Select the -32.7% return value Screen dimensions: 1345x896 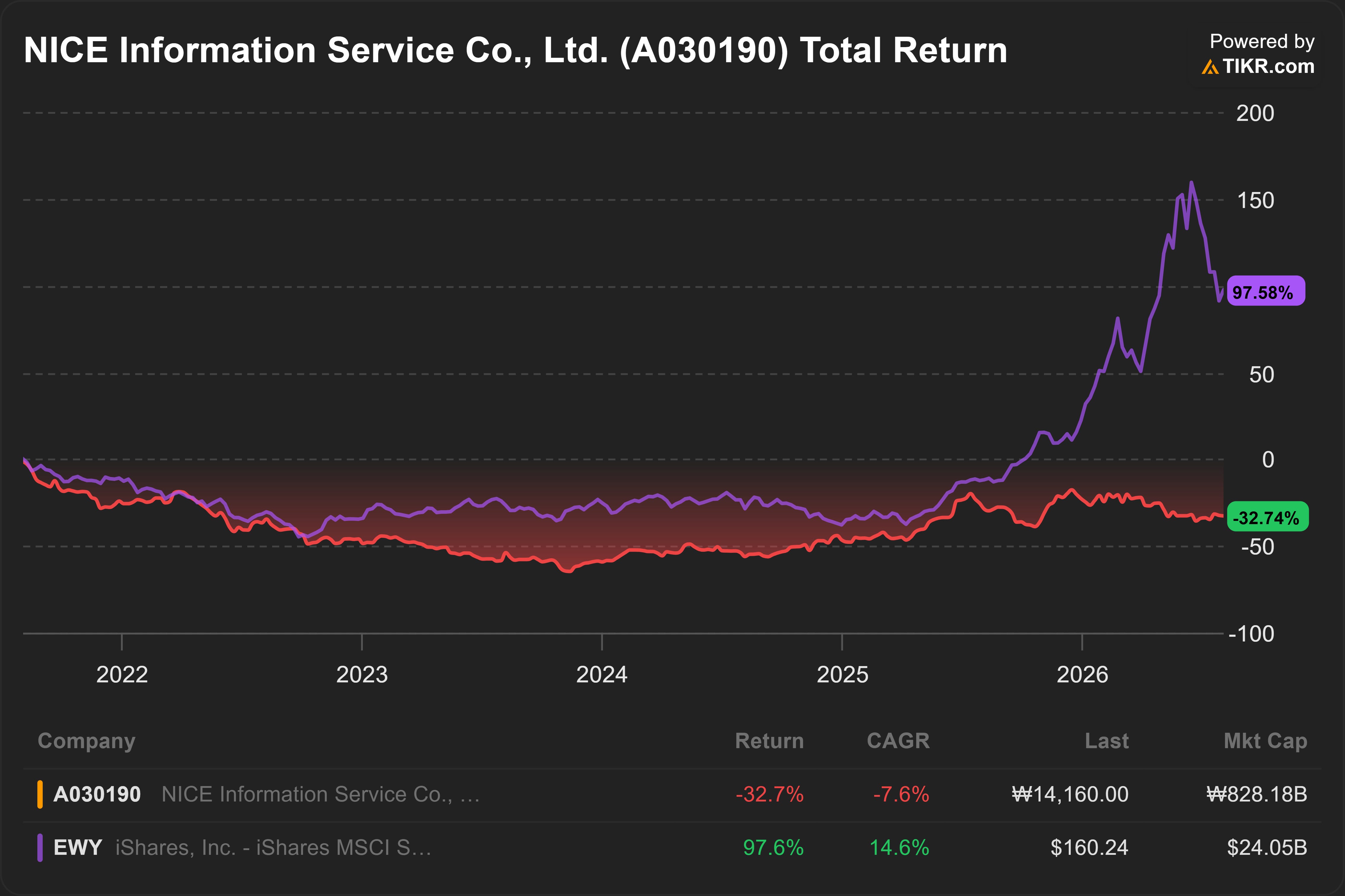[769, 794]
